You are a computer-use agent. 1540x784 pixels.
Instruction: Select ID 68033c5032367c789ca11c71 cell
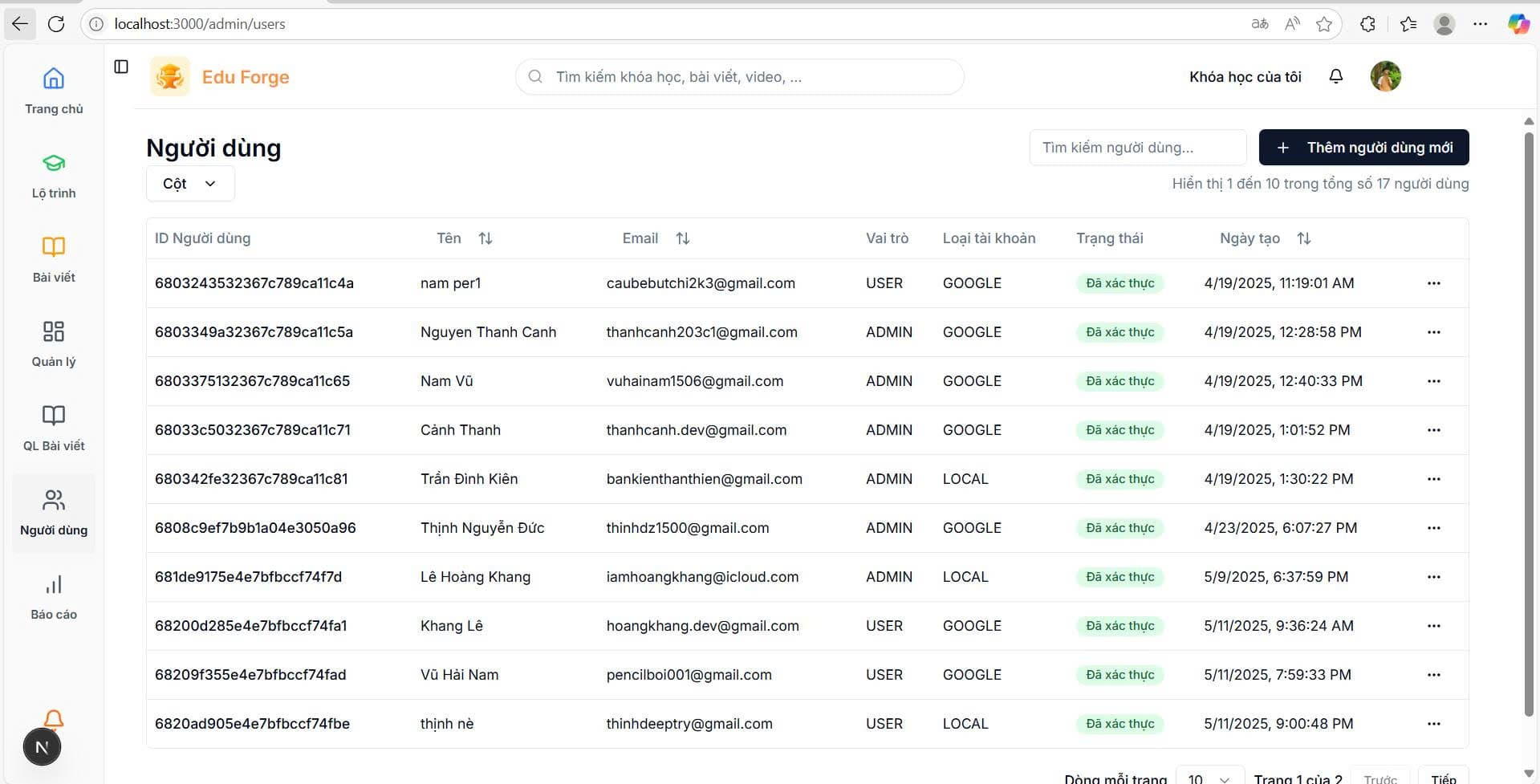[253, 430]
